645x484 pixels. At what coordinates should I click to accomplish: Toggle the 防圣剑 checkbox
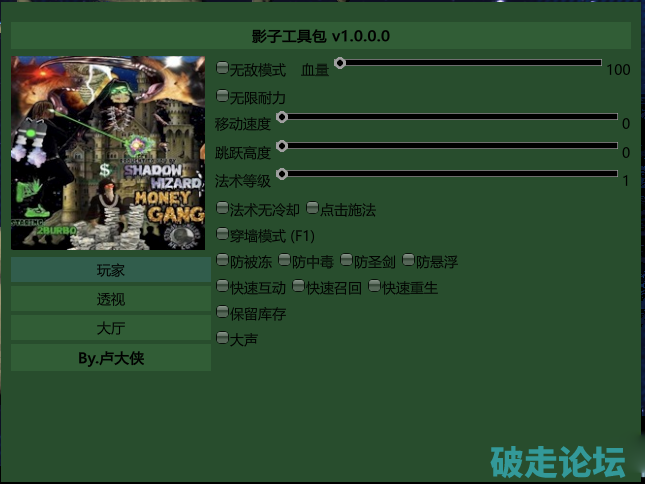point(346,261)
